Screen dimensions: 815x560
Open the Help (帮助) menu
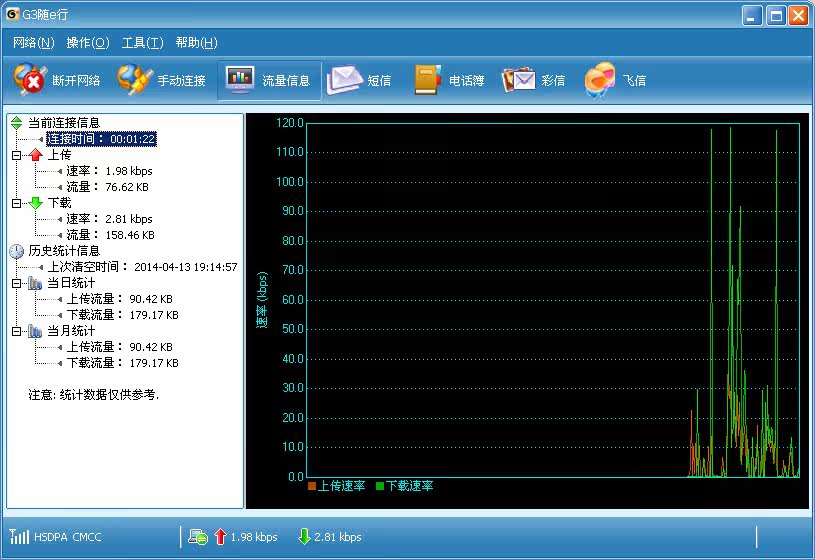click(x=196, y=43)
